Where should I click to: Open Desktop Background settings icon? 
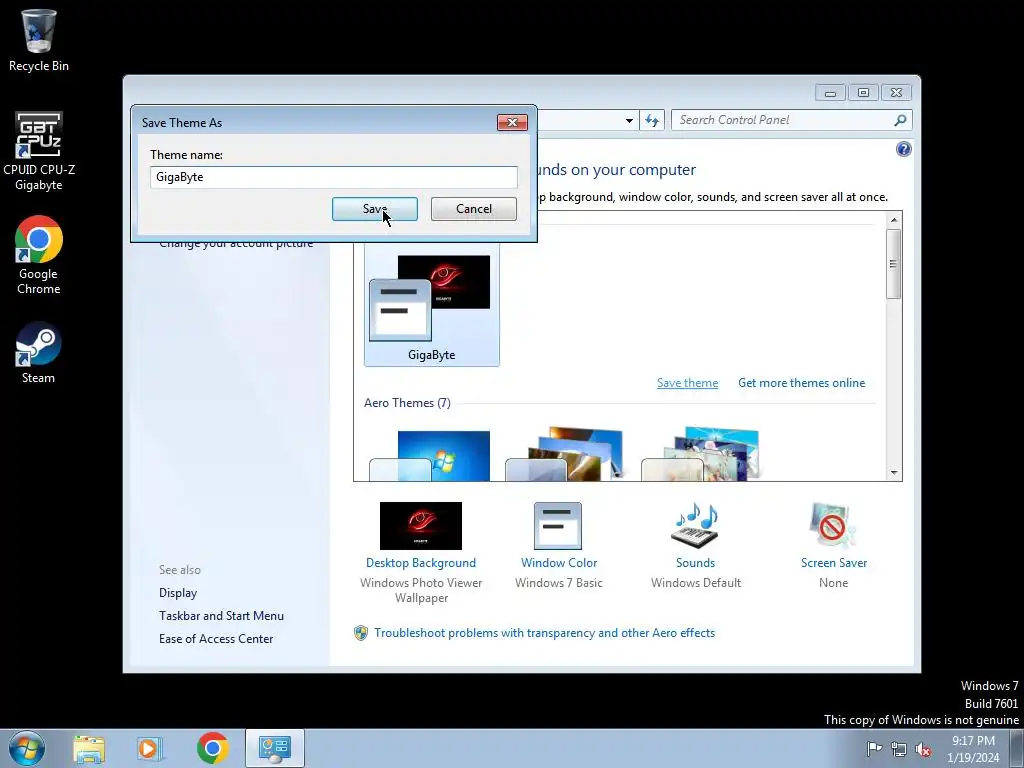click(421, 526)
